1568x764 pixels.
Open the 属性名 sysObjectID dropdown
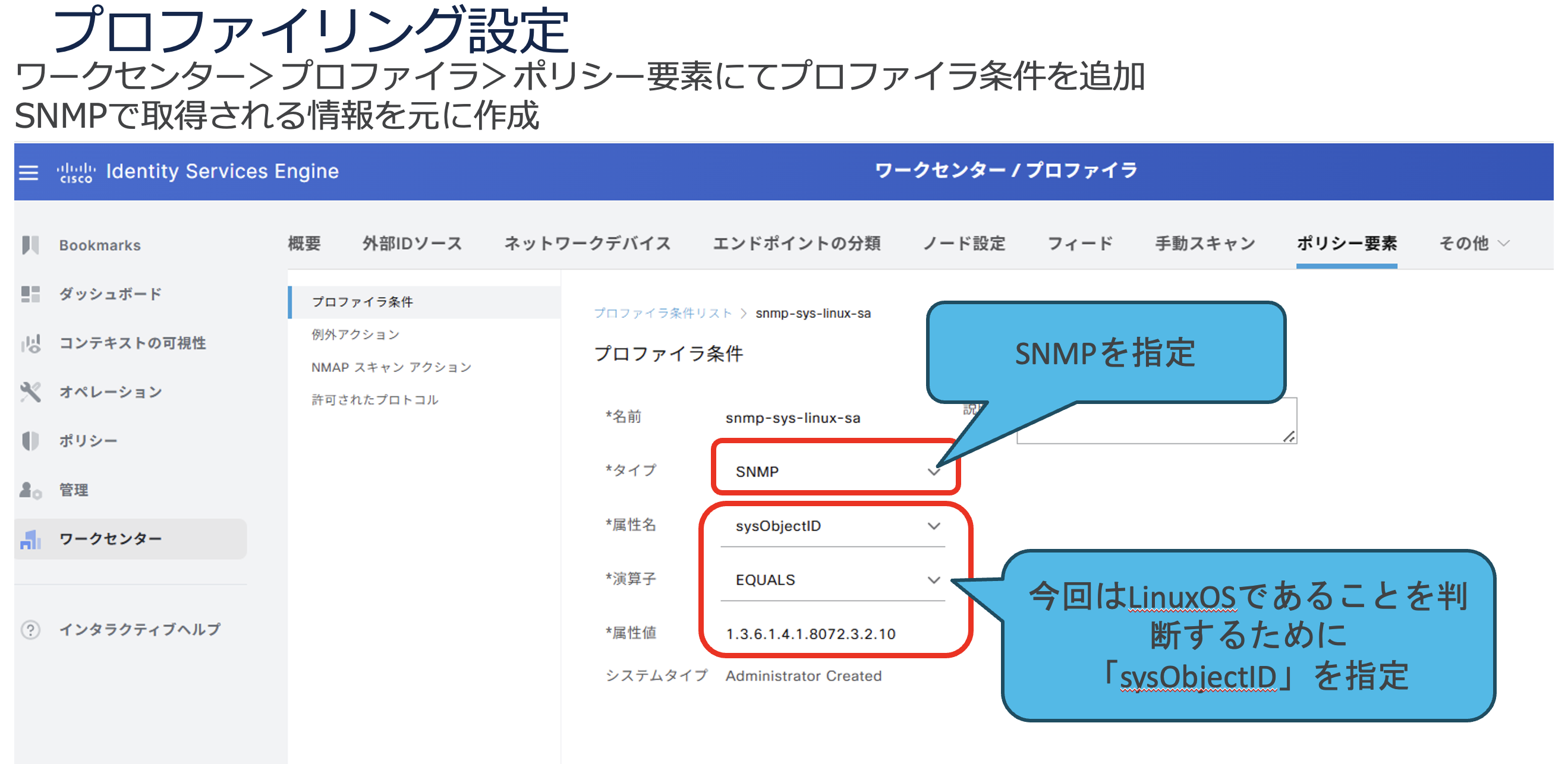[x=933, y=526]
